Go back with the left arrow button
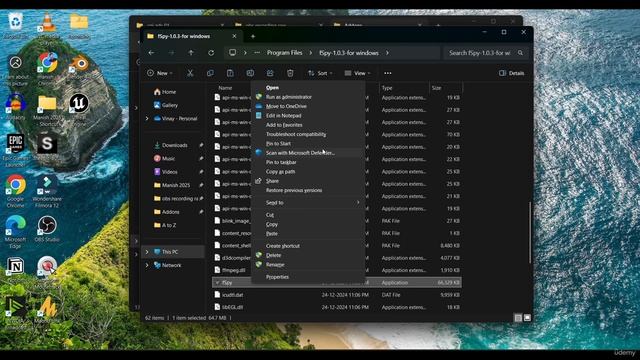The image size is (640, 360). [151, 53]
